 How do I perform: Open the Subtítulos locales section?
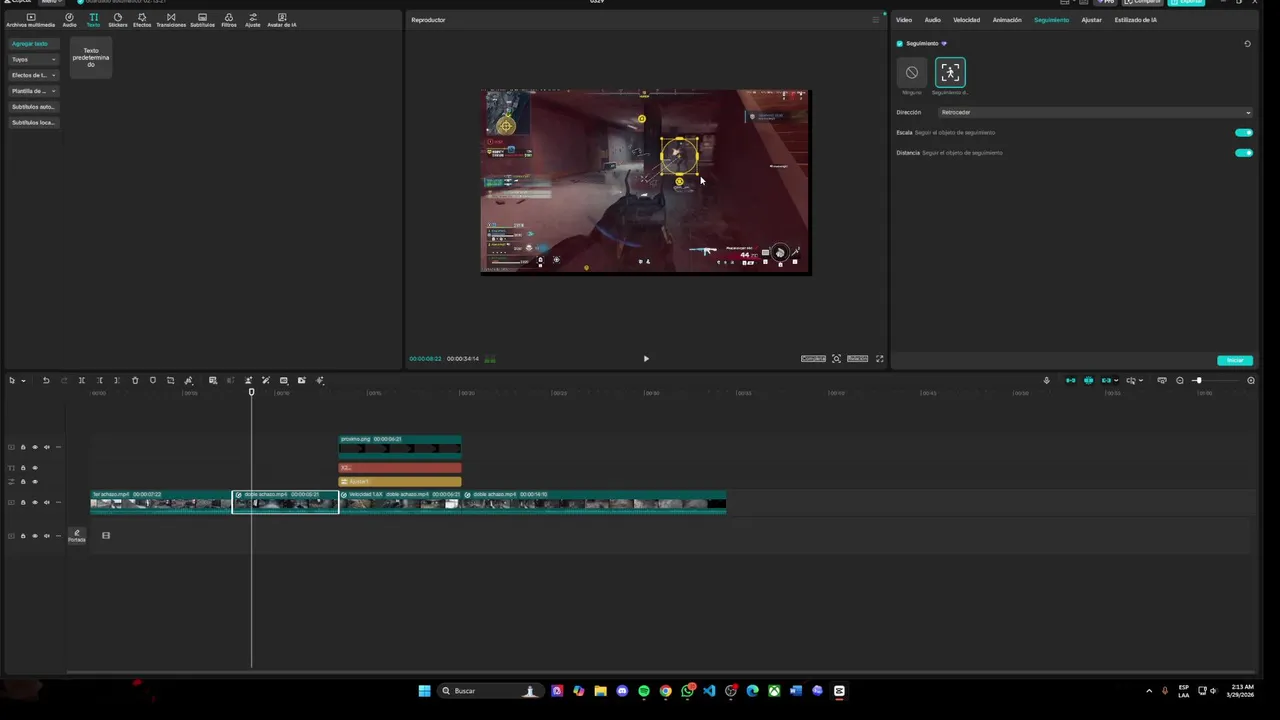33,122
